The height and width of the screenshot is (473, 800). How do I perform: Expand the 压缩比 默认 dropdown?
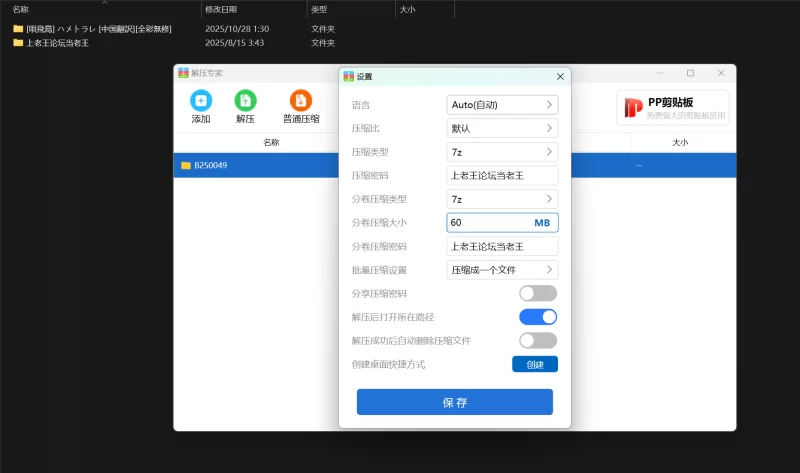pyautogui.click(x=502, y=128)
